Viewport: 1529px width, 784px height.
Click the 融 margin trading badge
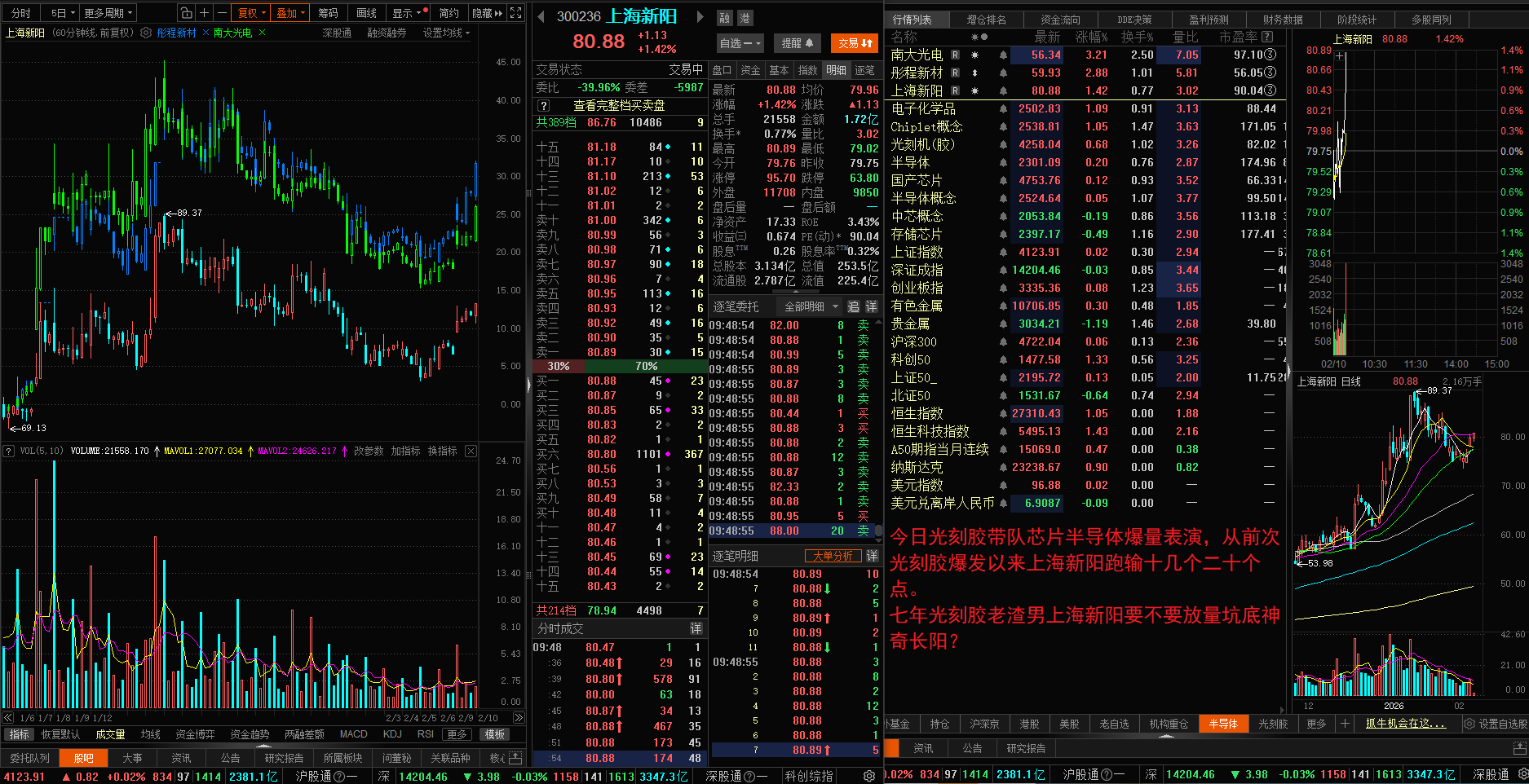(x=725, y=18)
